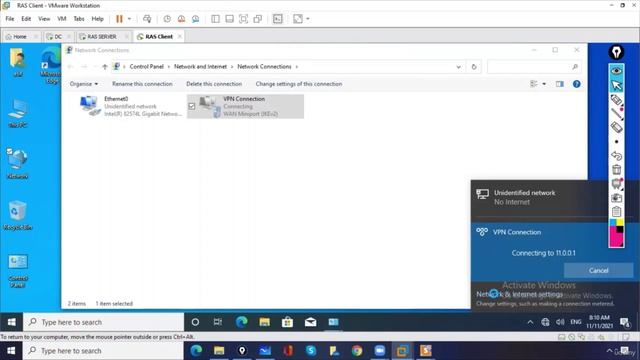The height and width of the screenshot is (360, 640).
Task: Select the arrow cursor annotation tool
Action: (616, 85)
